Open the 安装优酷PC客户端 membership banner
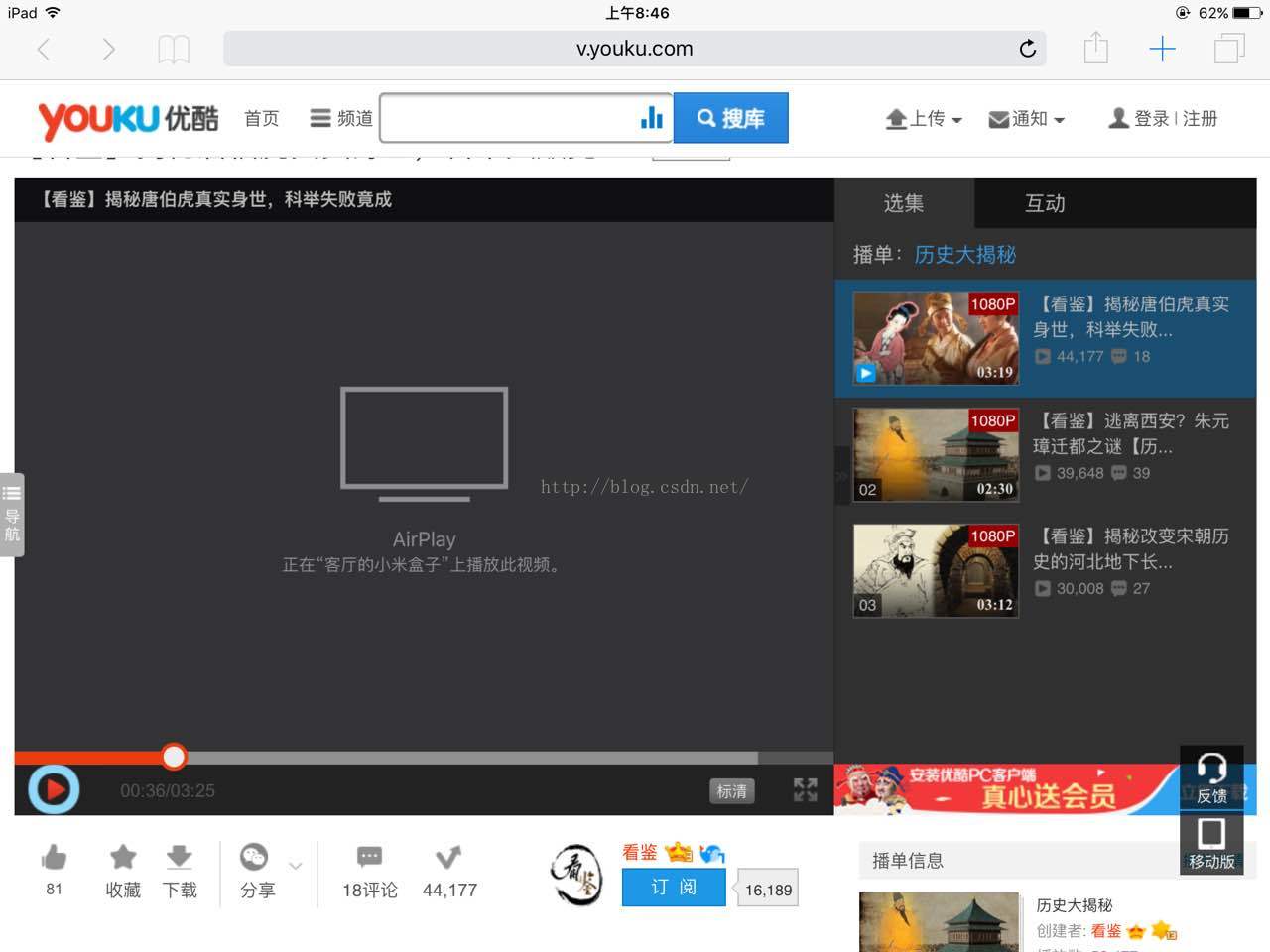Screen dimensions: 1270x952 point(1006,789)
